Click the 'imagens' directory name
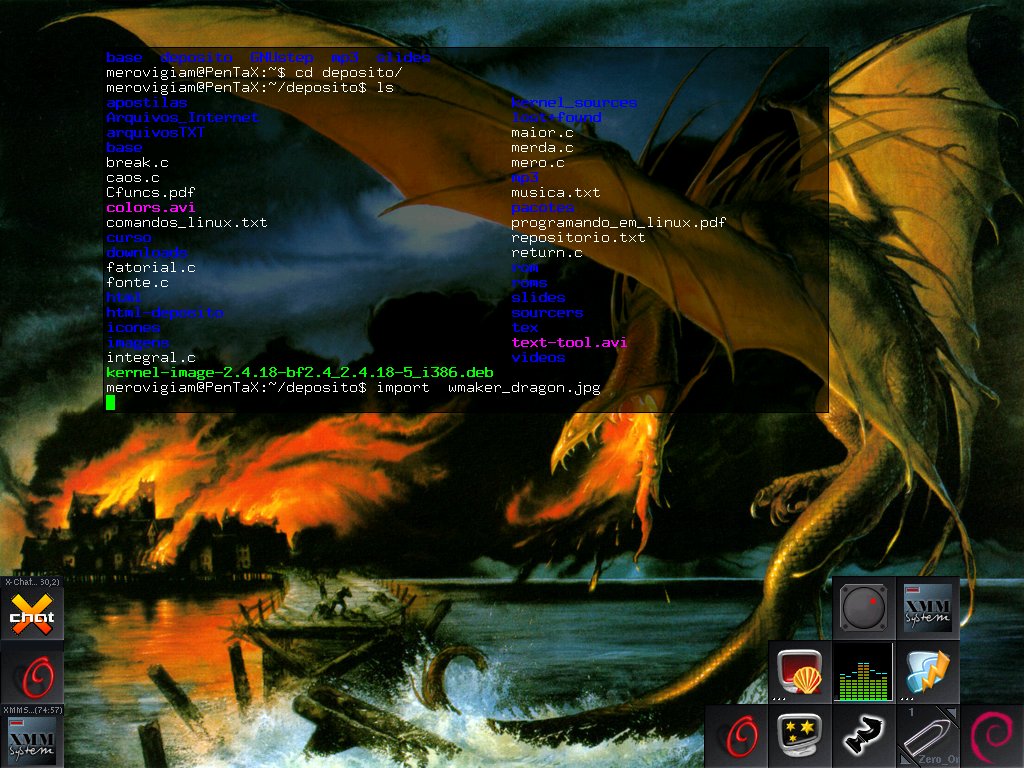The width and height of the screenshot is (1024, 768). click(137, 343)
